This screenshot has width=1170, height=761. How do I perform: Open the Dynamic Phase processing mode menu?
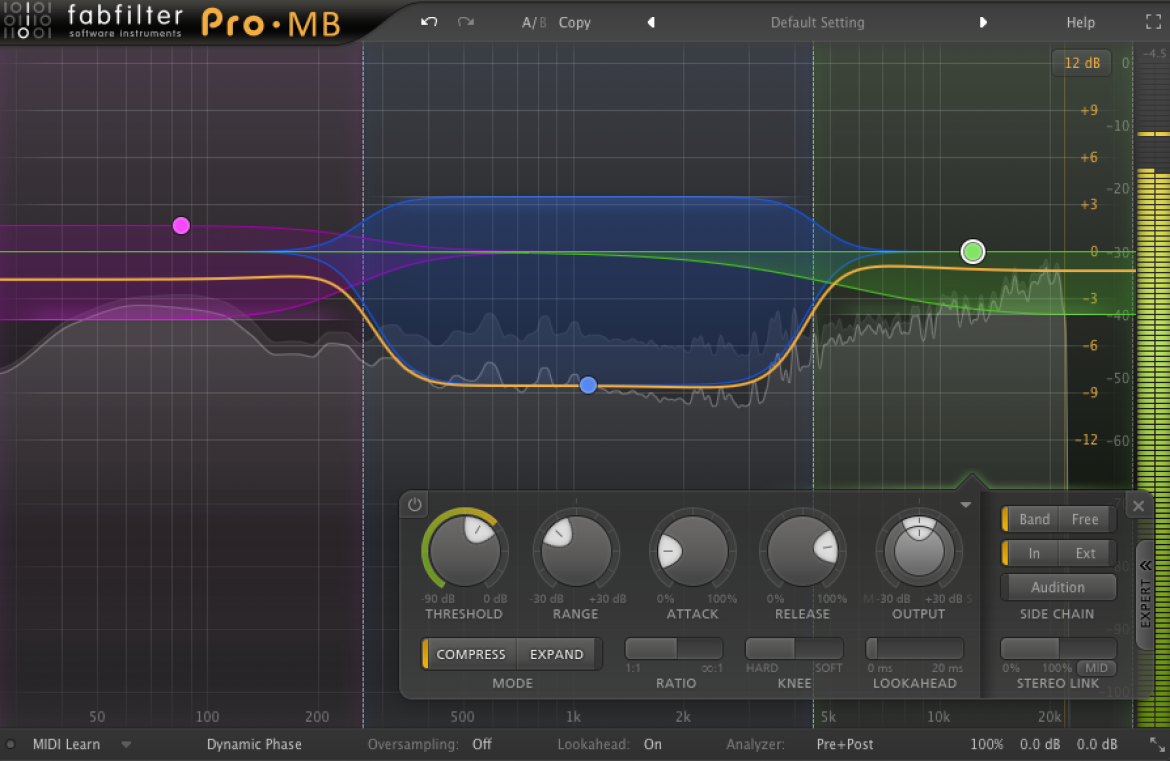(254, 744)
